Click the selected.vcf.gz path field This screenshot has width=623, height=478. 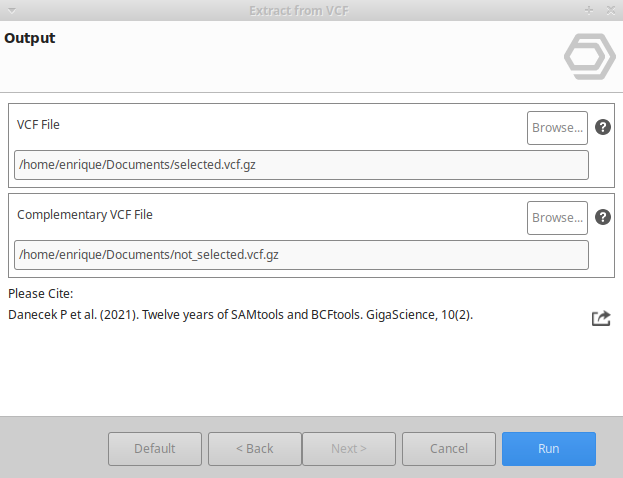point(301,164)
